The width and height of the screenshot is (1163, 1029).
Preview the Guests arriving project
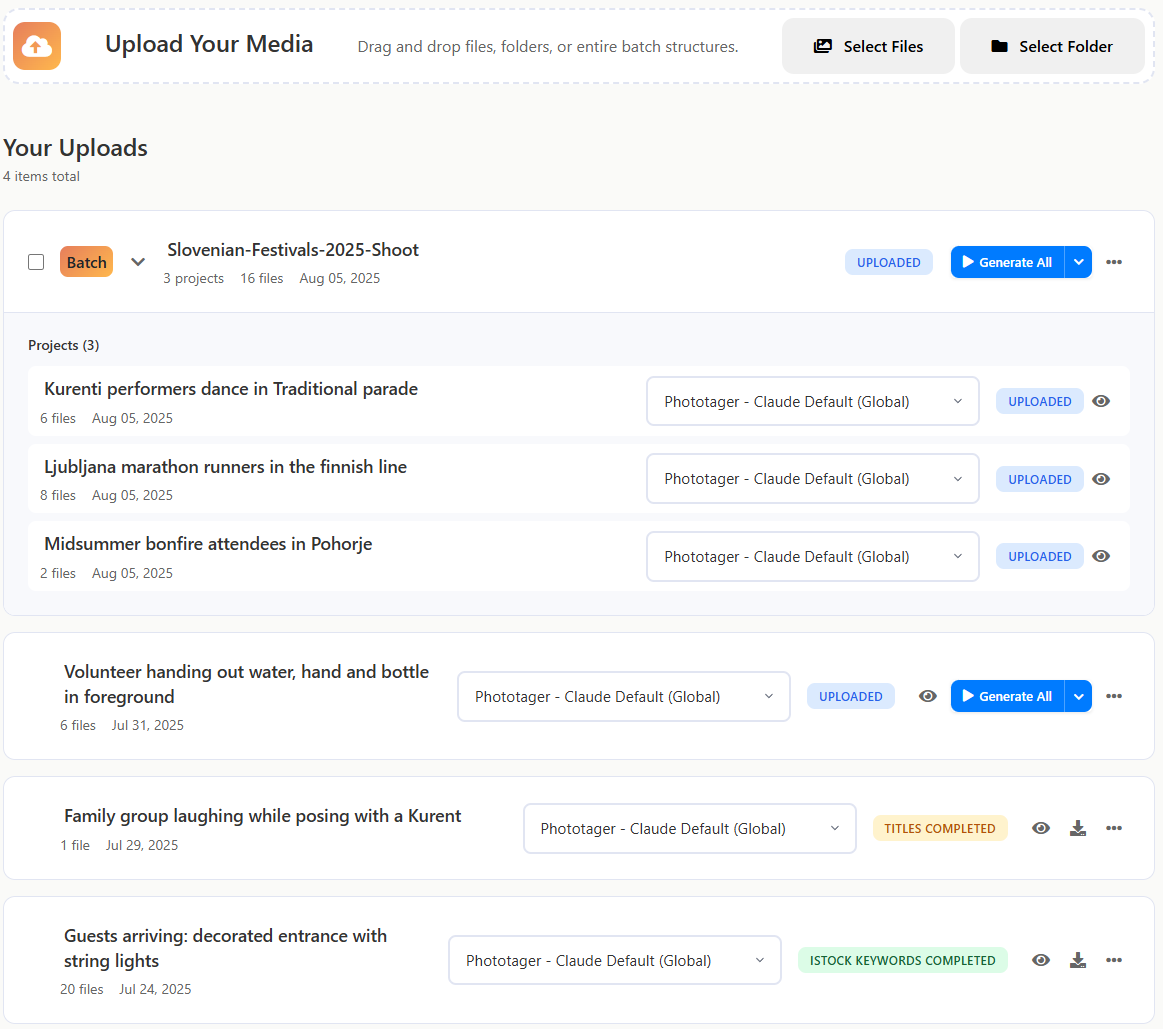click(1041, 960)
